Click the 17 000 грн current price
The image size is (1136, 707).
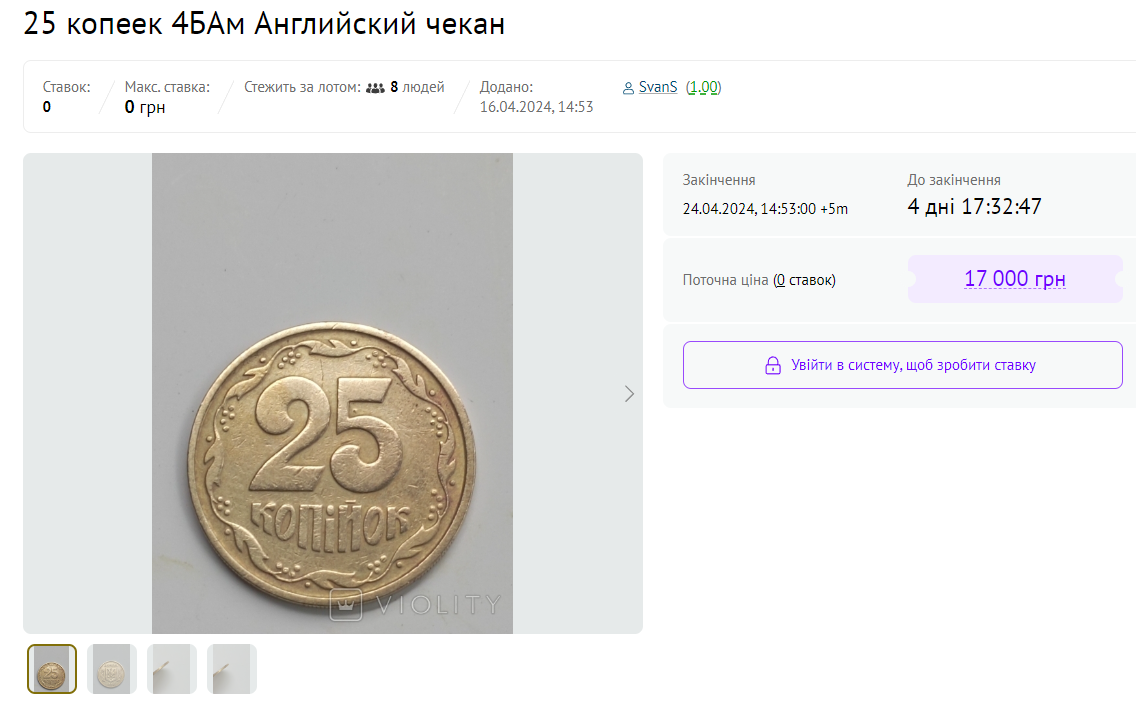[1014, 279]
